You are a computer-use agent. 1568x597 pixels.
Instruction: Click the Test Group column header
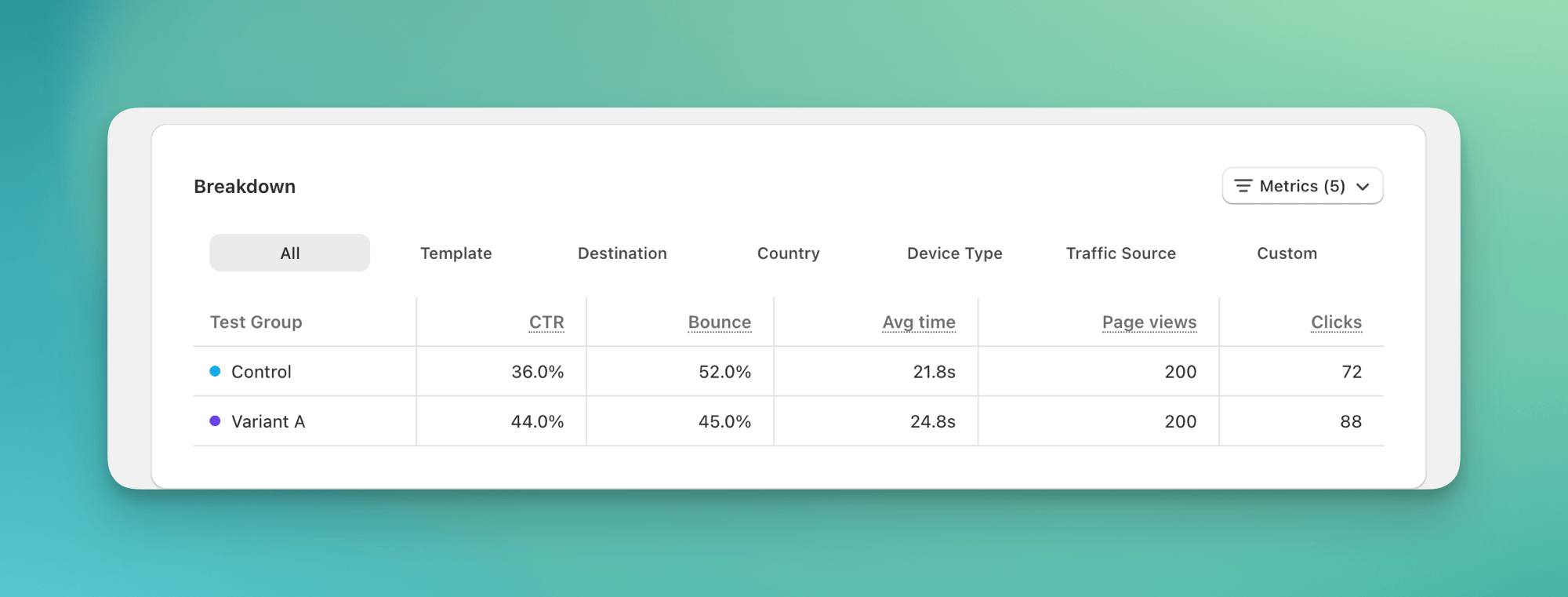(256, 322)
